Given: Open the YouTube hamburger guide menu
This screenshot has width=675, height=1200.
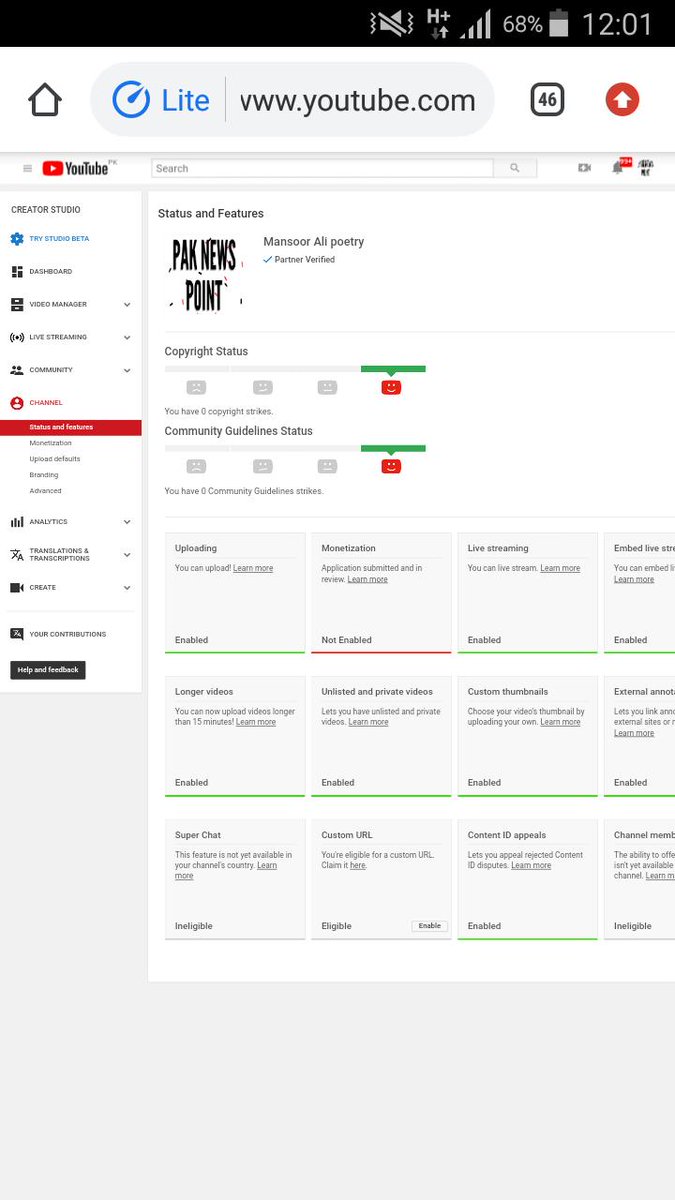Looking at the screenshot, I should [27, 168].
